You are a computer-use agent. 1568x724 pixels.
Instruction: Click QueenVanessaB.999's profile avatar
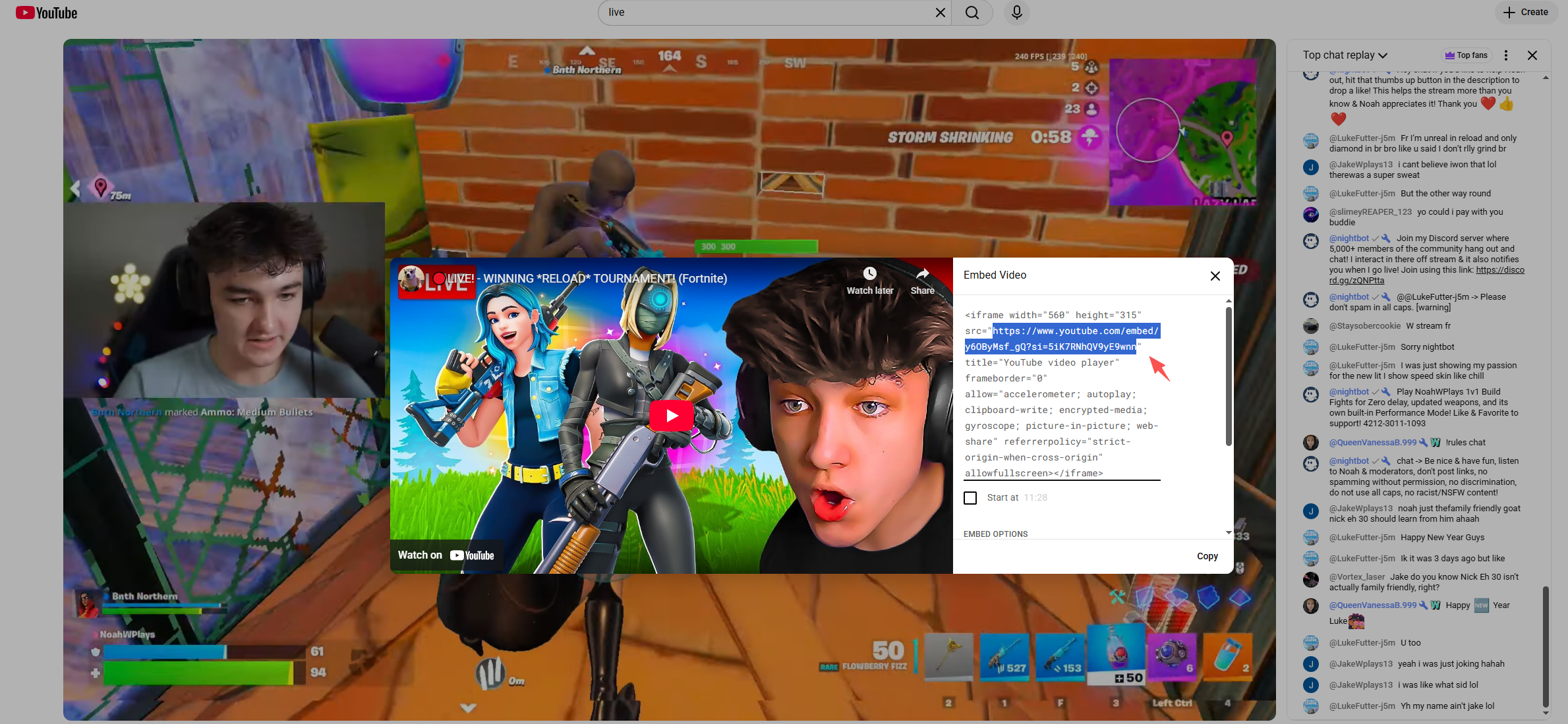[x=1311, y=443]
